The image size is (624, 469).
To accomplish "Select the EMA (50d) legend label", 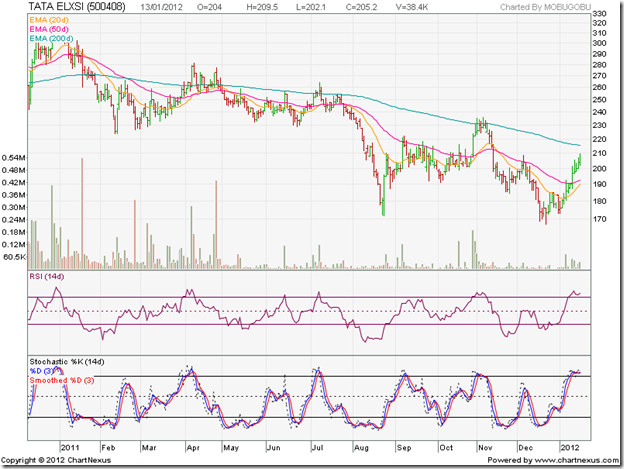I will (x=50, y=29).
